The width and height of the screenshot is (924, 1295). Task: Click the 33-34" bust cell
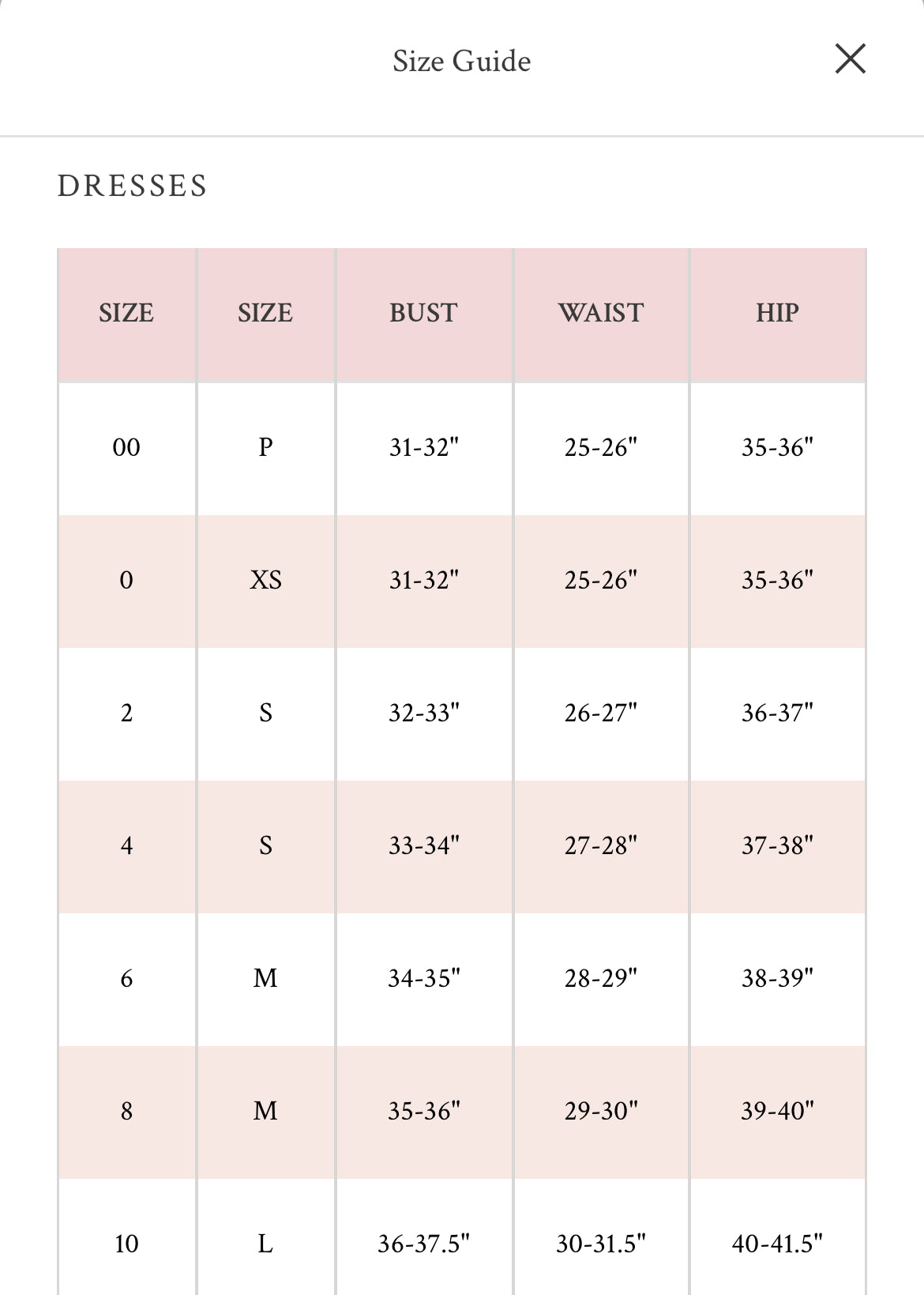click(423, 845)
